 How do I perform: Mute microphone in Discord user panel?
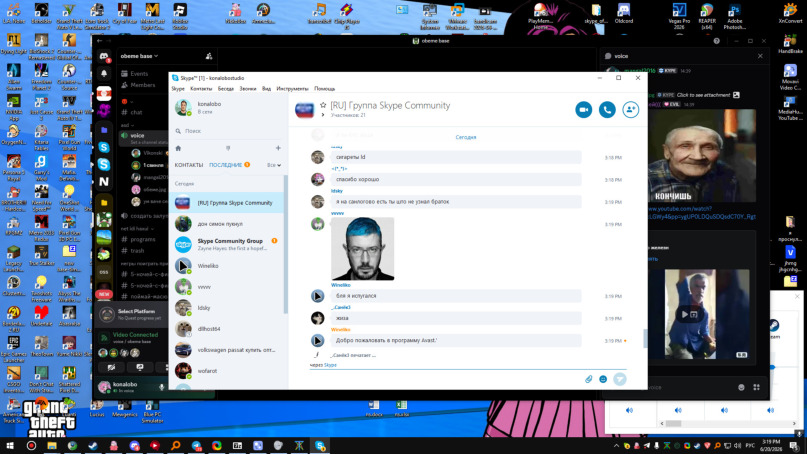pos(162,387)
